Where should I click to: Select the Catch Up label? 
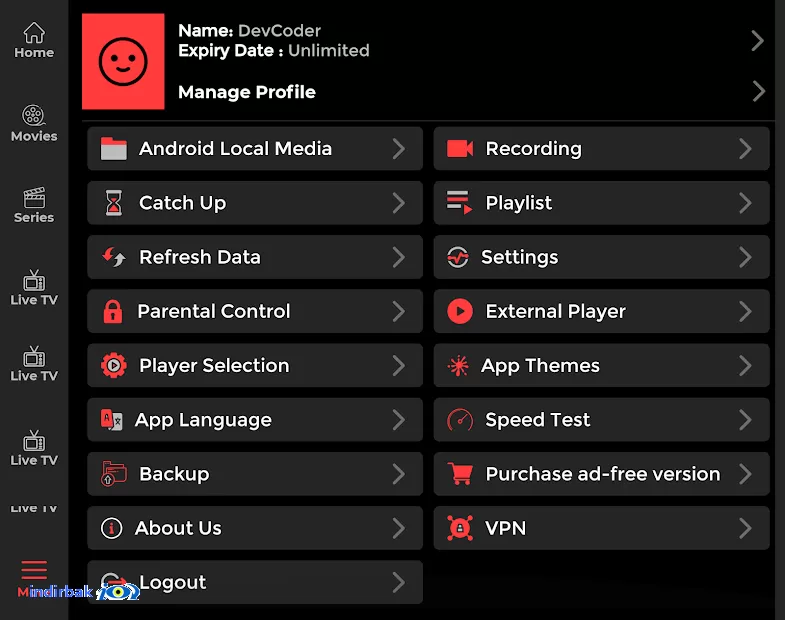pyautogui.click(x=183, y=203)
